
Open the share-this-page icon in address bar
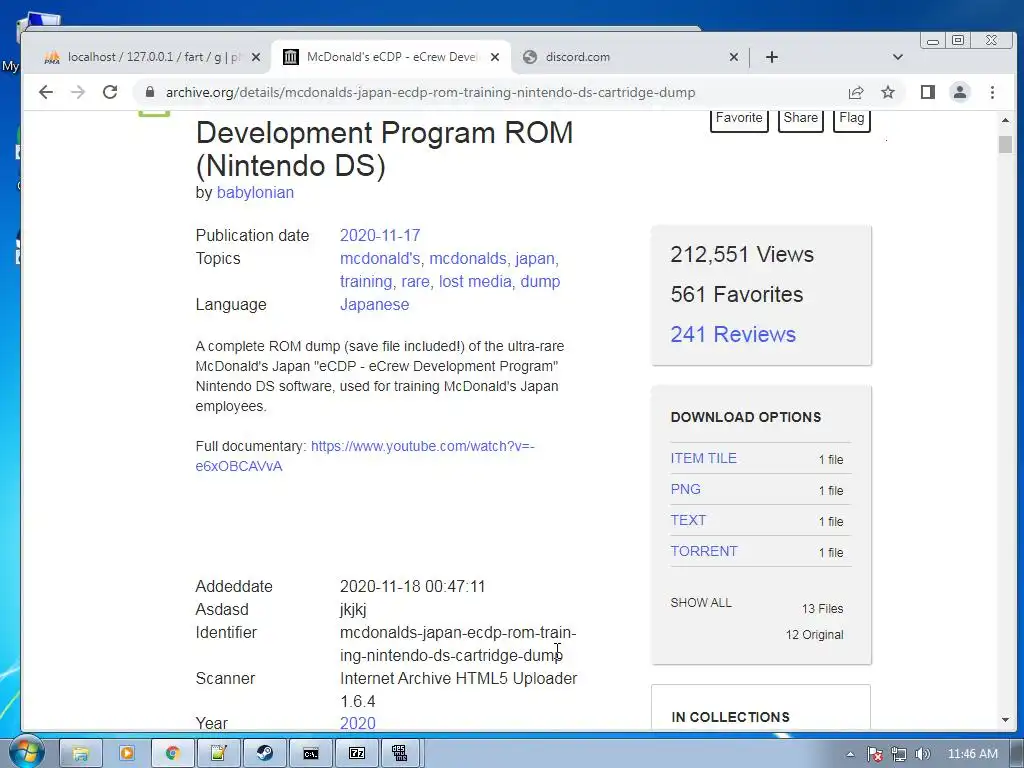[x=856, y=92]
